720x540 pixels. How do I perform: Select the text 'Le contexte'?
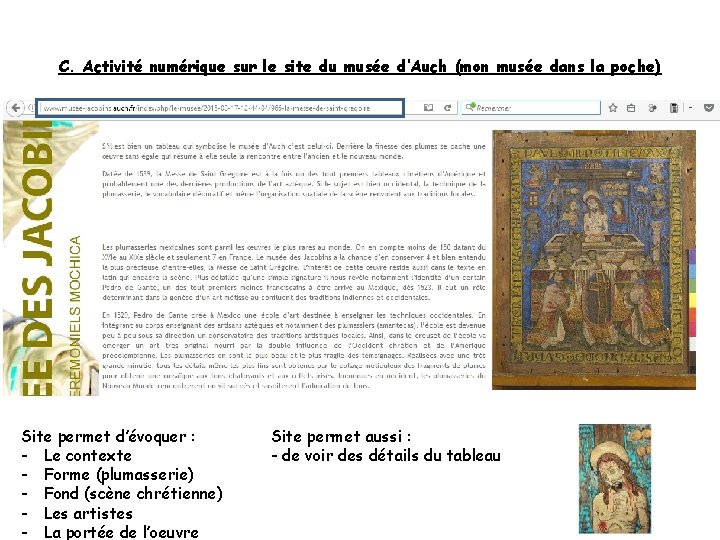[x=88, y=456]
